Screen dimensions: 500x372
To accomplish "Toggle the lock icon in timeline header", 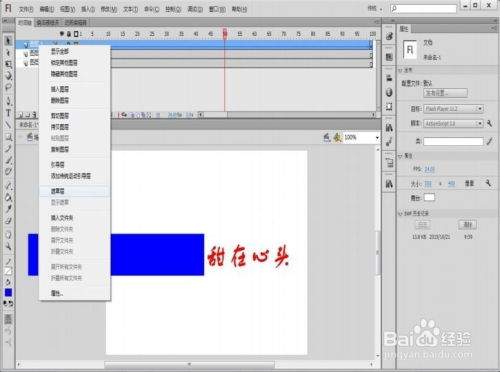I will pyautogui.click(x=69, y=34).
